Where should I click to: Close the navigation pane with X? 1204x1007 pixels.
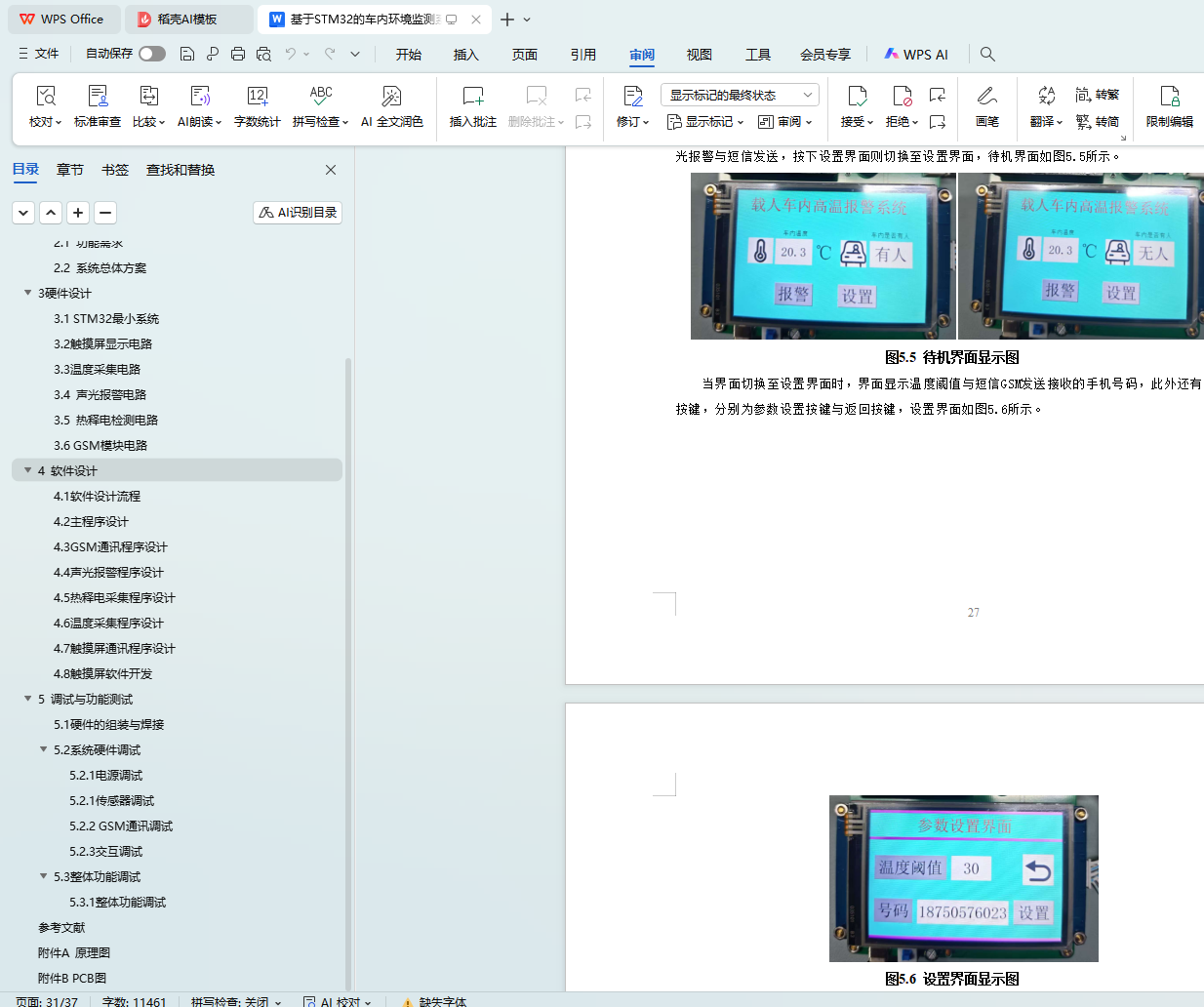(331, 170)
